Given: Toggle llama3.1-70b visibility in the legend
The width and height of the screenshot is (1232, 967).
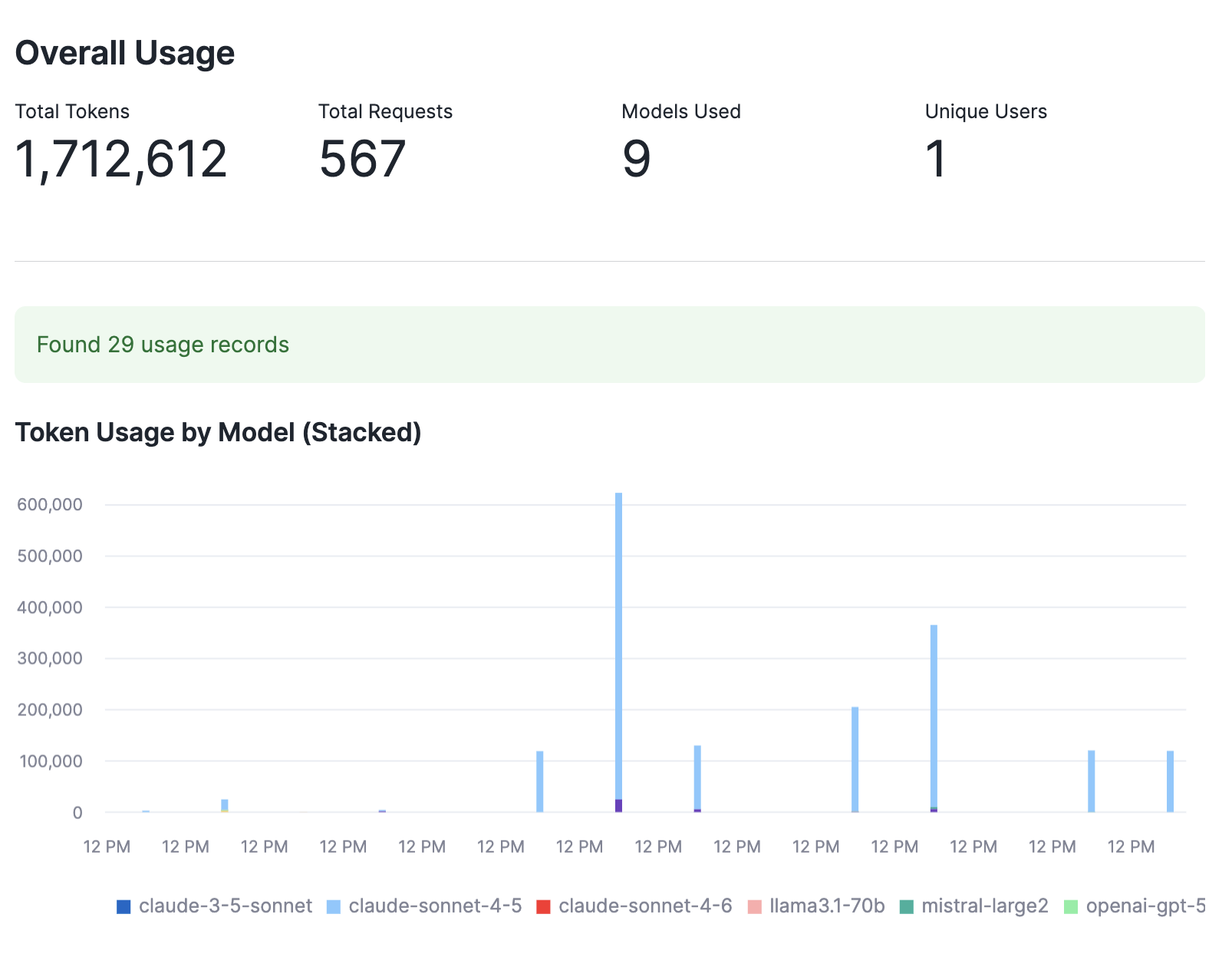Looking at the screenshot, I should pyautogui.click(x=756, y=906).
